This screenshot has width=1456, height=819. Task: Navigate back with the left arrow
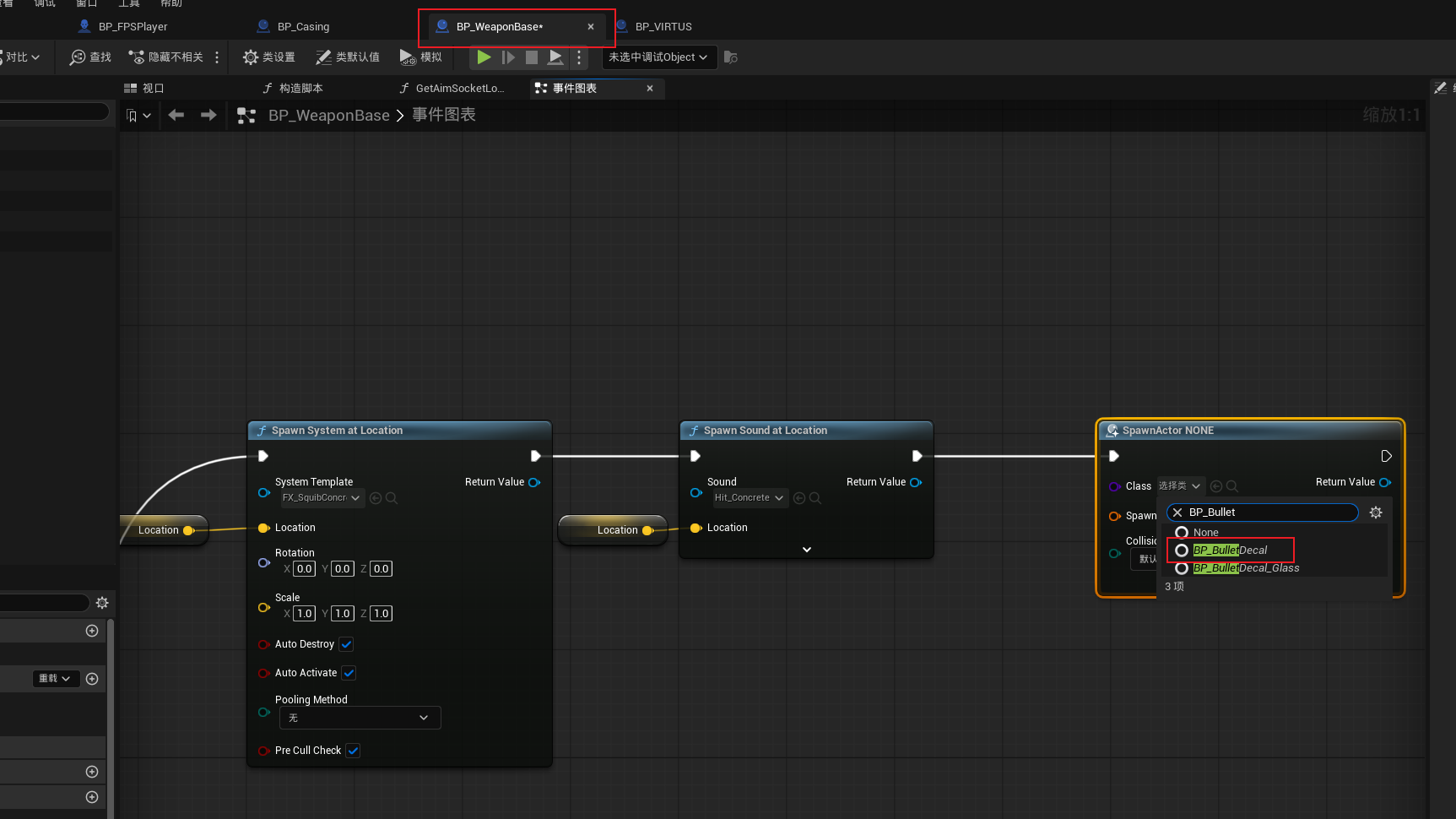tap(176, 115)
